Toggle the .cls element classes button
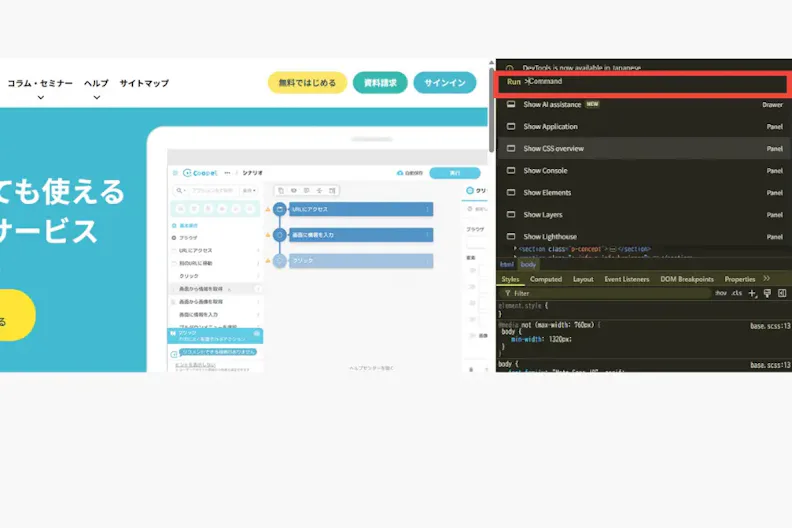The image size is (792, 528). click(737, 293)
